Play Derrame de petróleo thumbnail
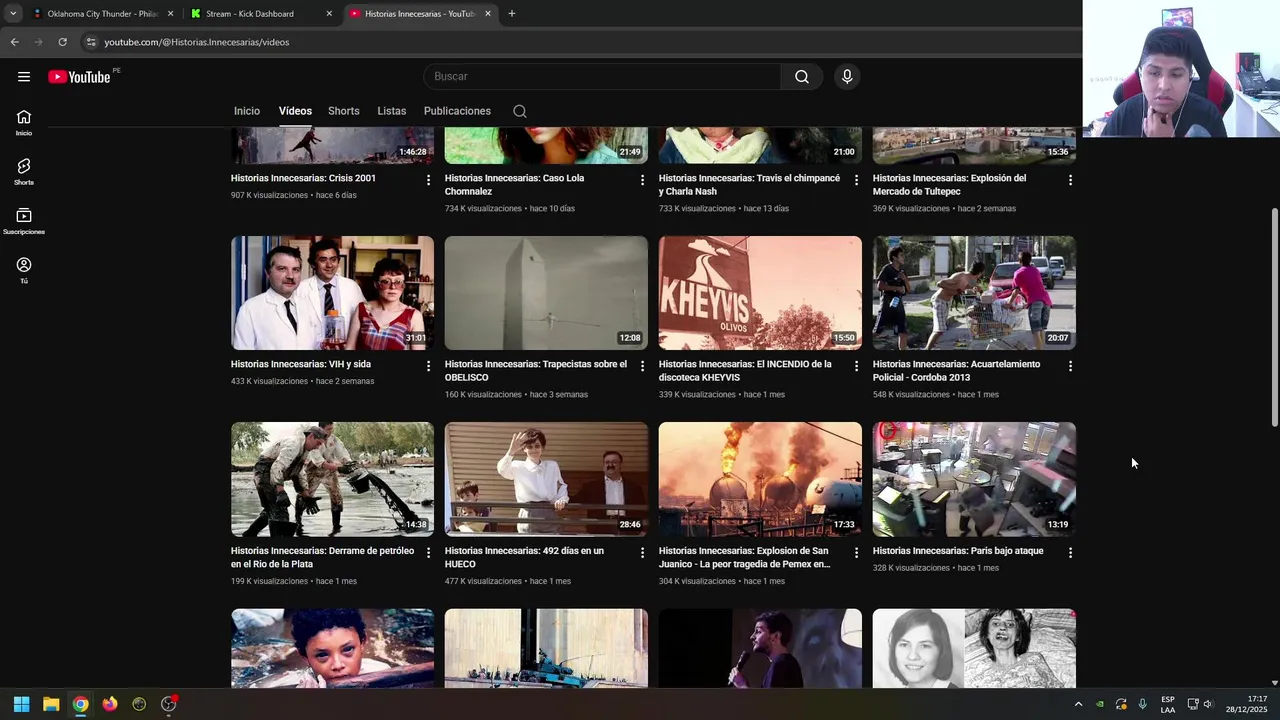The width and height of the screenshot is (1280, 720). coord(332,479)
